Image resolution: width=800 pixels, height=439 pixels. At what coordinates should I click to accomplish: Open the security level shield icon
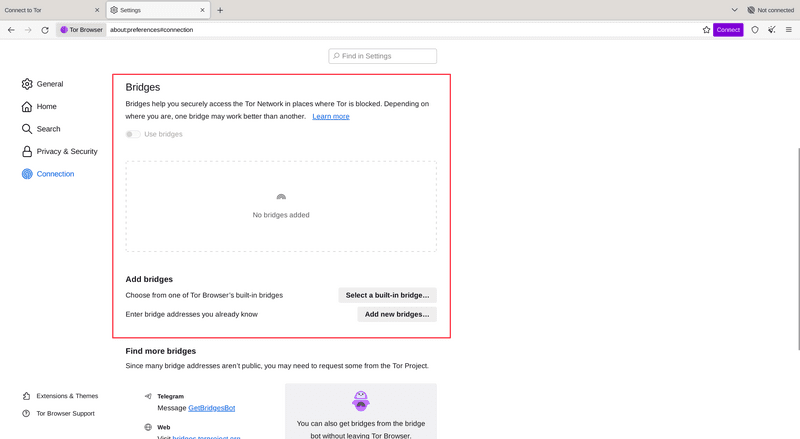tap(755, 30)
